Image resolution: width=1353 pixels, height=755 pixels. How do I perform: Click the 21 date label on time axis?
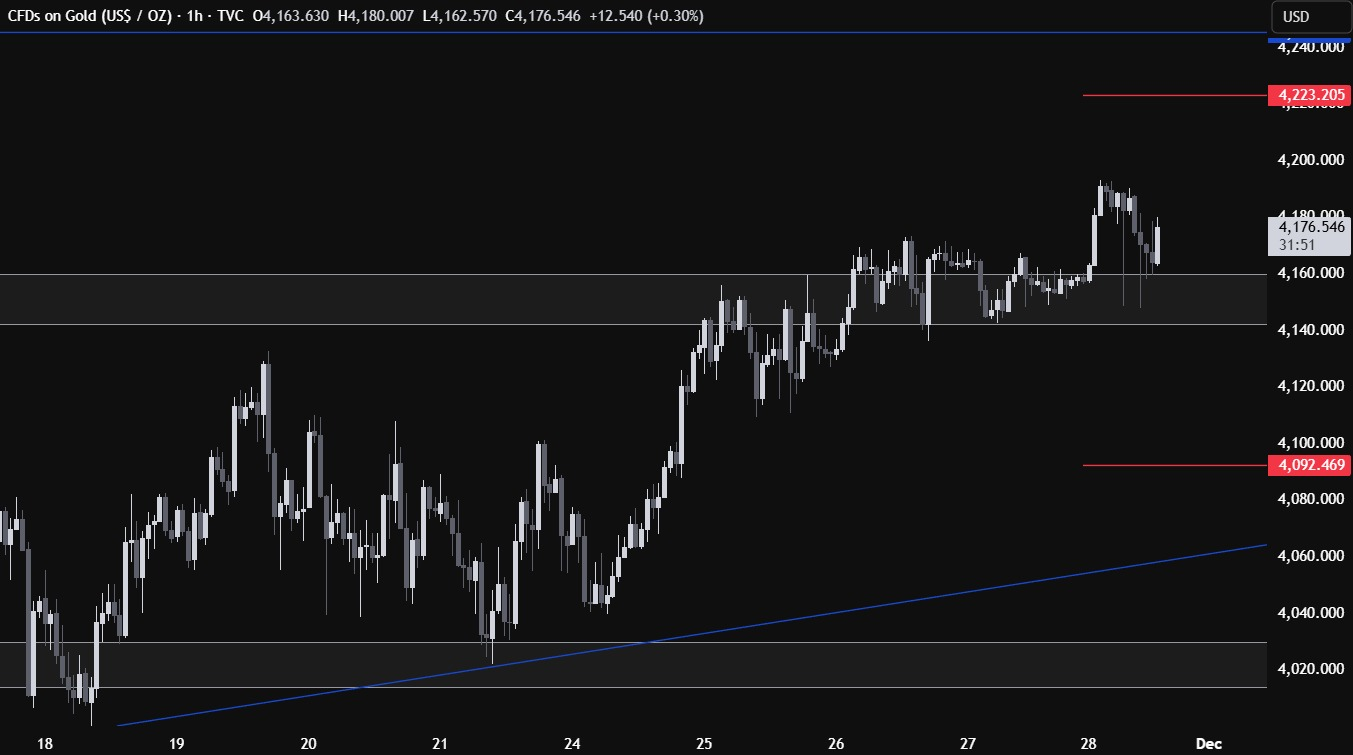441,743
